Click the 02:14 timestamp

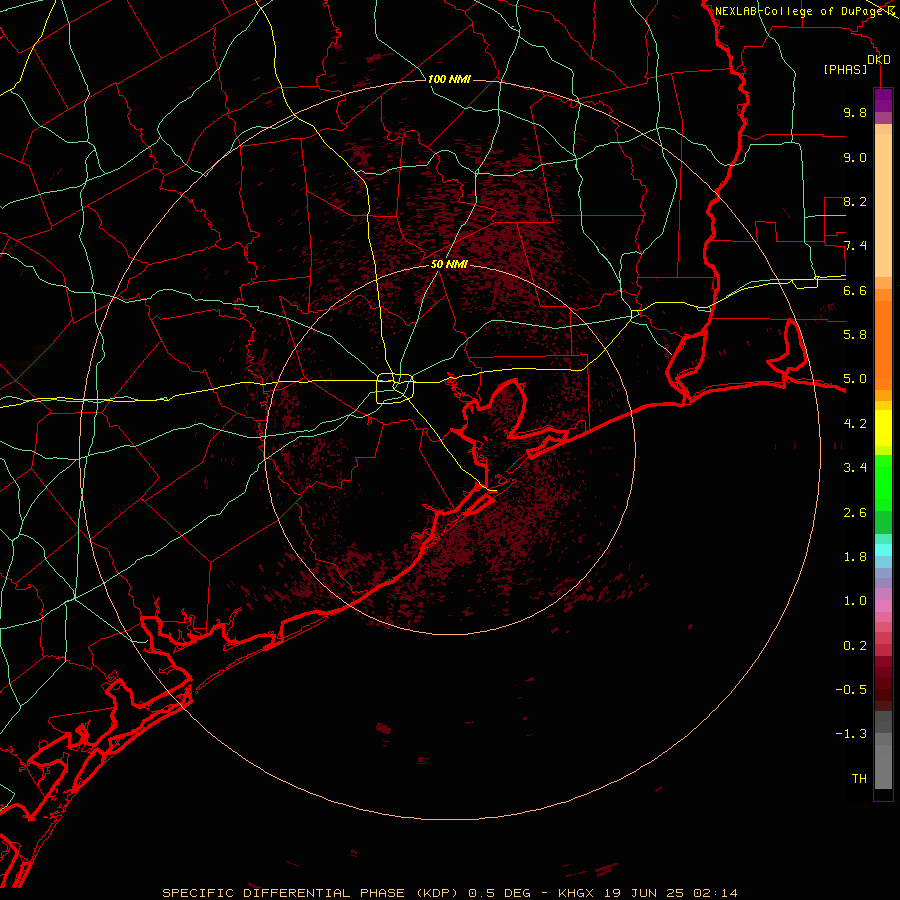715,893
